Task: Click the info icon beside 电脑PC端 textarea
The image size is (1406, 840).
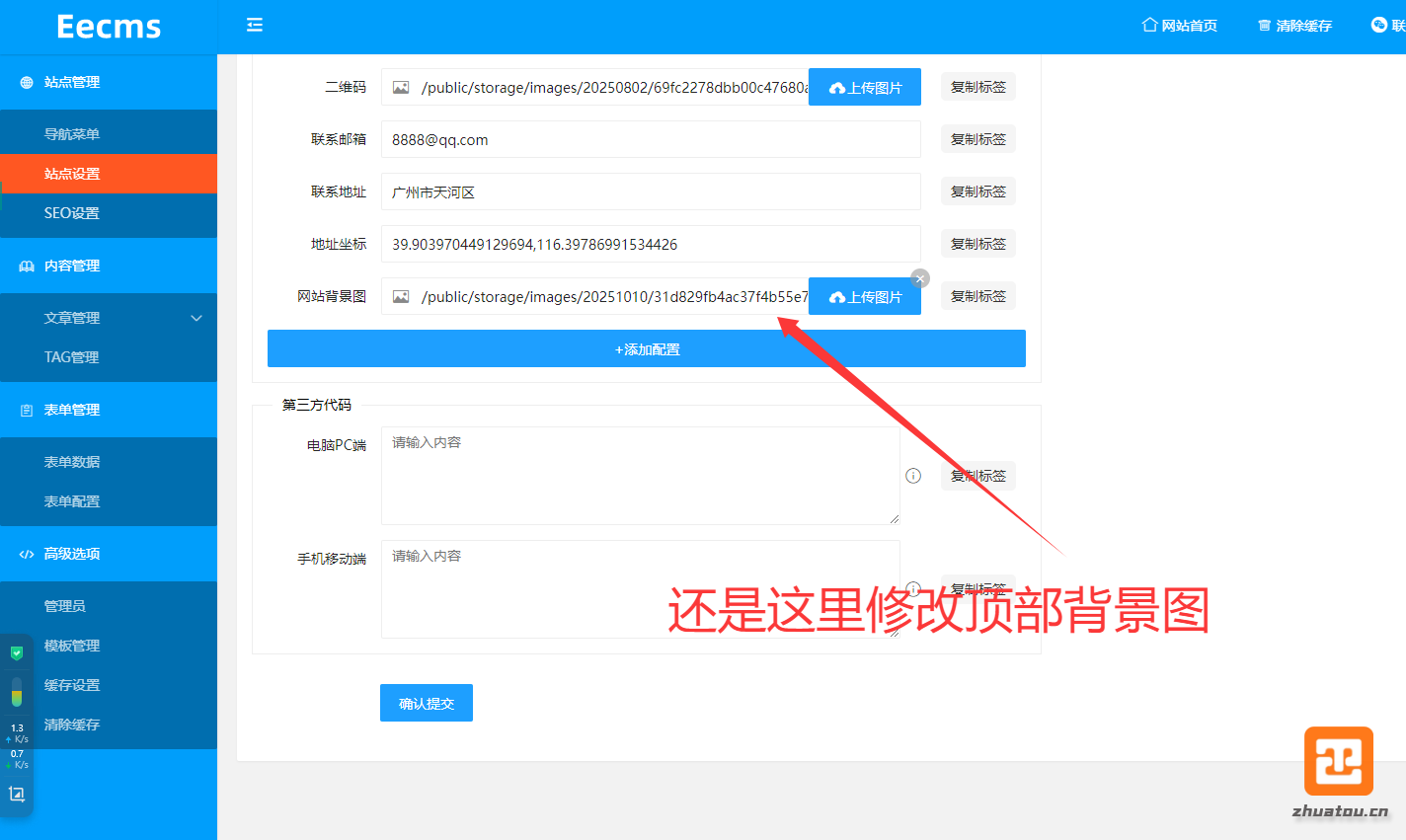Action: 913,476
